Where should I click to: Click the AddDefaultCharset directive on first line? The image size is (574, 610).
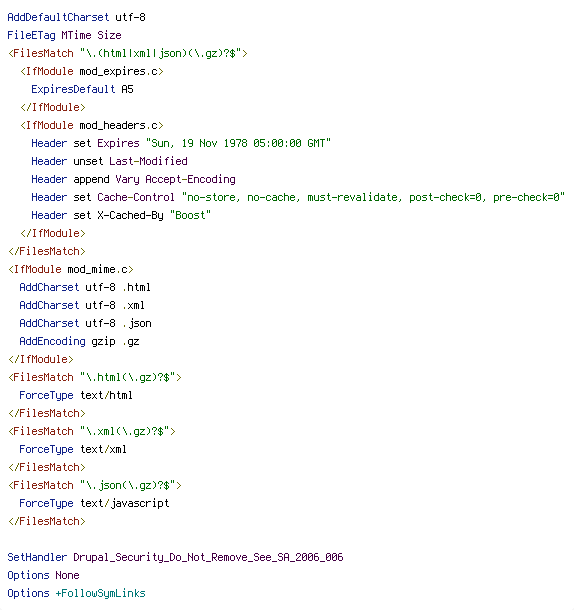pos(58,17)
